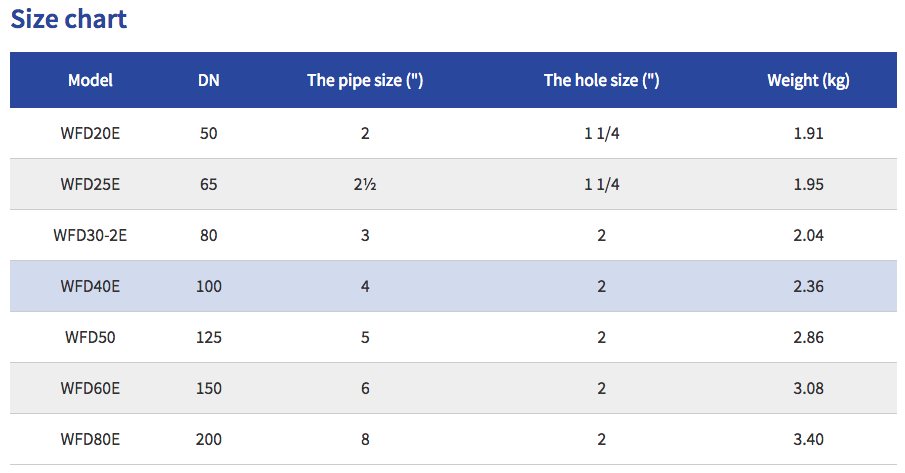Click The hole size column header
This screenshot has width=905, height=473.
click(x=601, y=80)
